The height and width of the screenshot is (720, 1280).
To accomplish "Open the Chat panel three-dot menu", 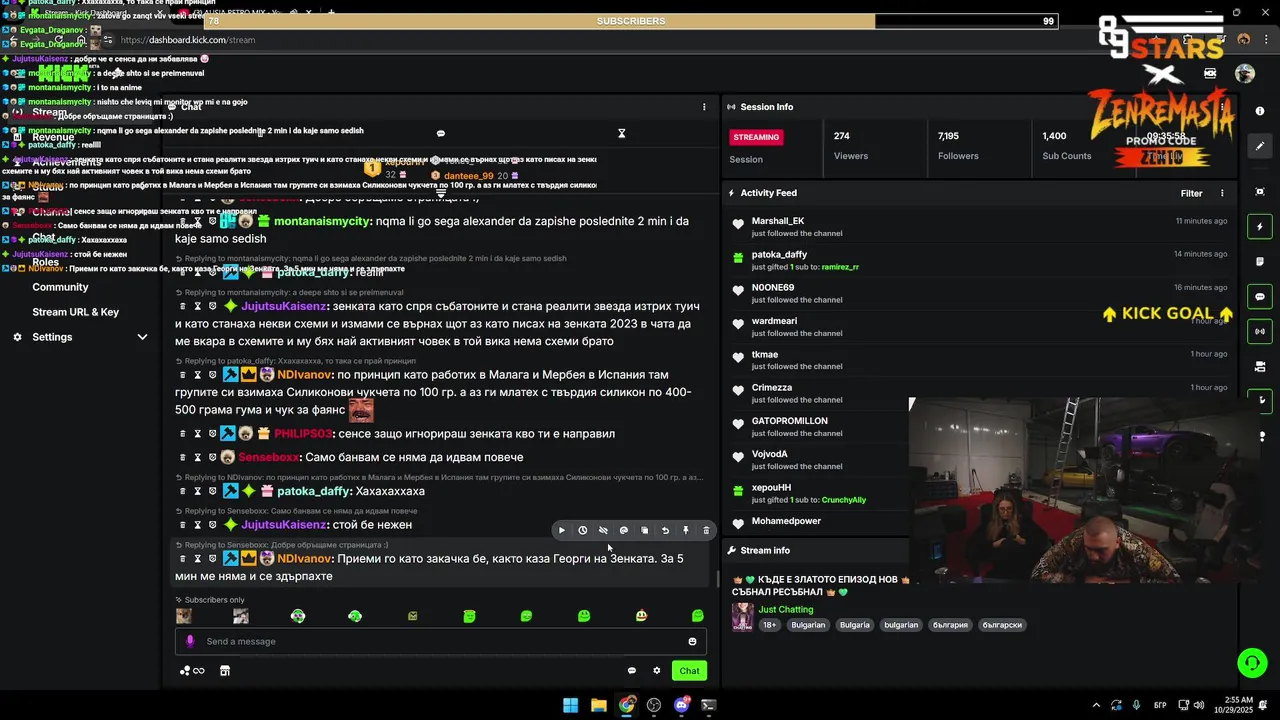I will coord(704,107).
